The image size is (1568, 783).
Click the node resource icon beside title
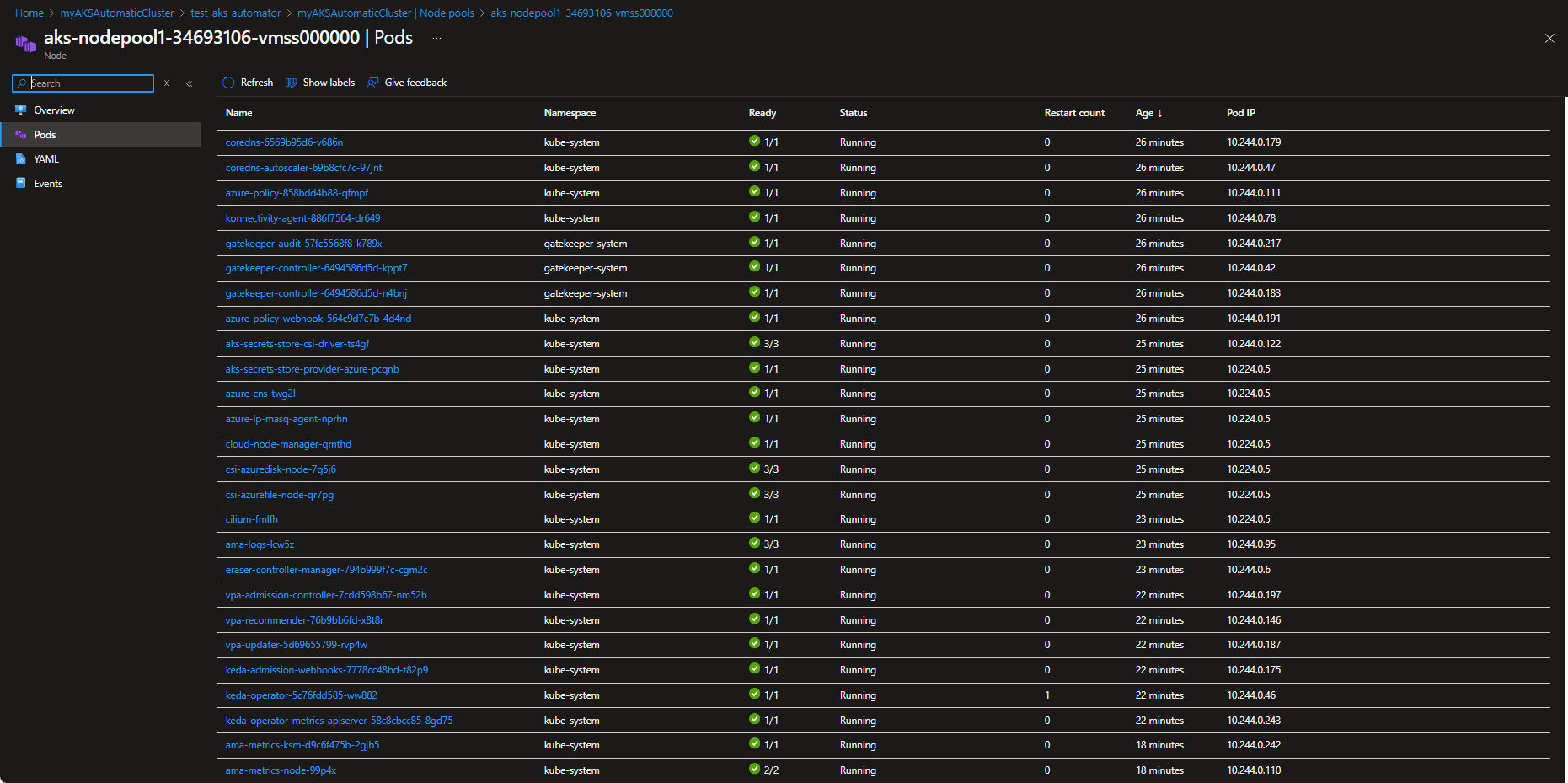[25, 44]
